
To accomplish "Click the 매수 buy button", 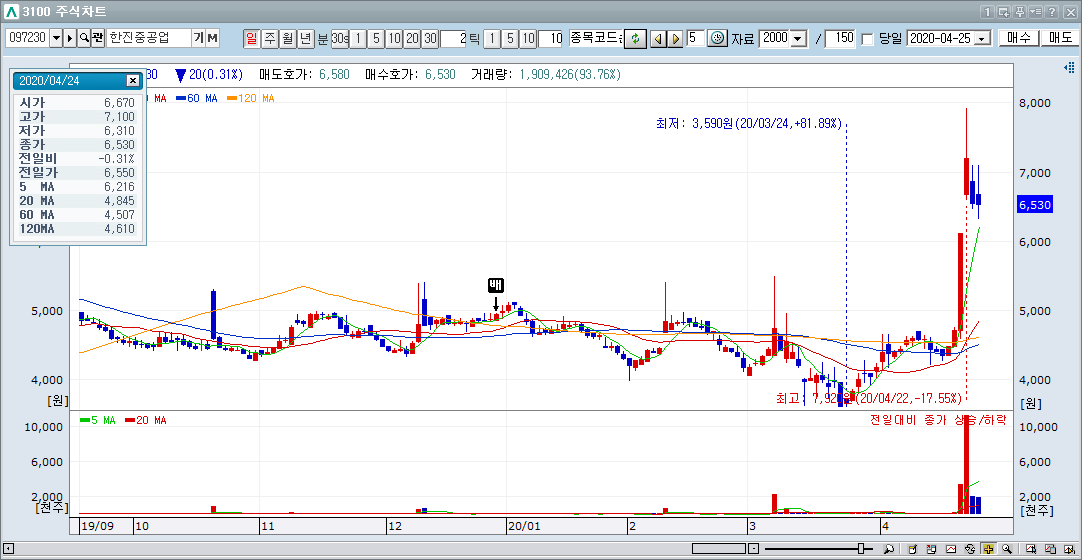I will [x=1019, y=39].
